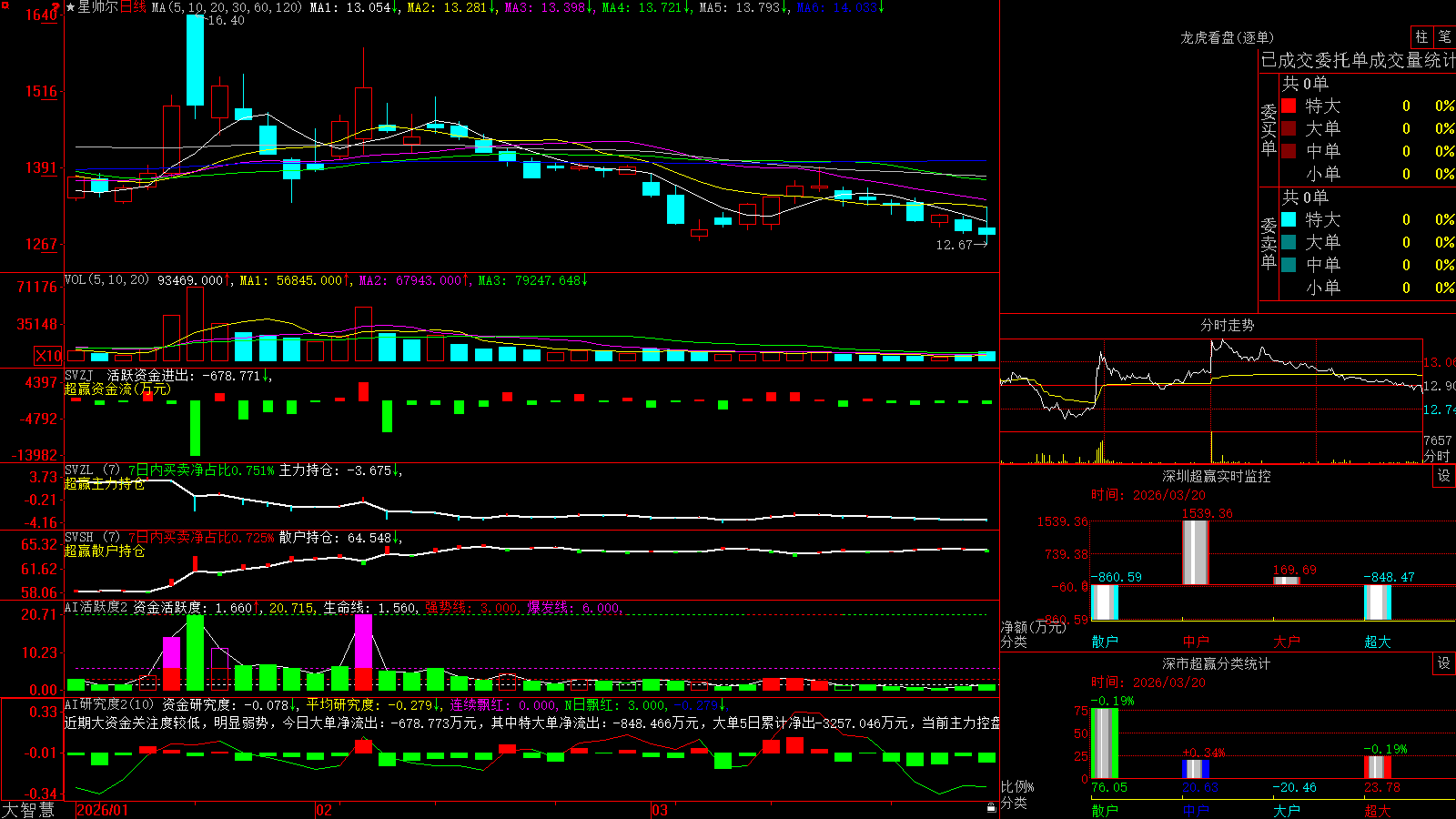Click the 分时走势 panel header

(x=1227, y=325)
